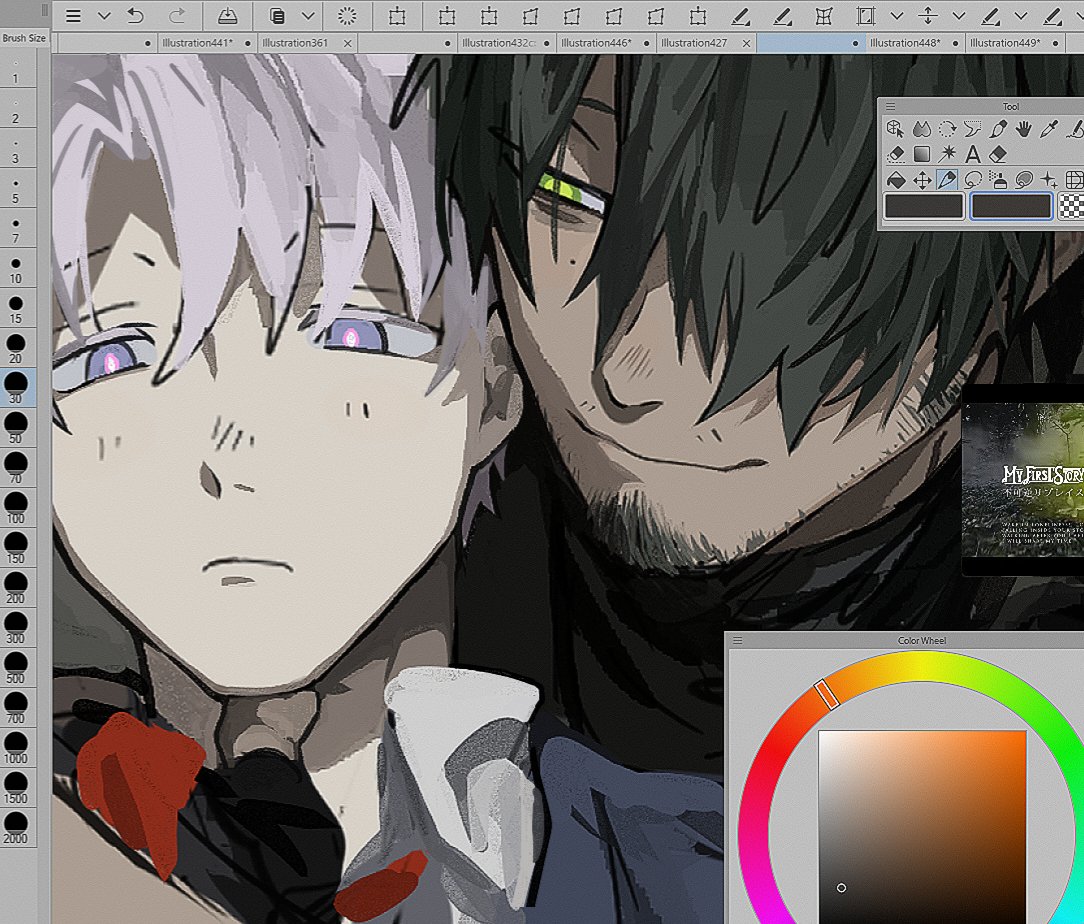Select the Erase selection tool with dashed outline

pyautogui.click(x=896, y=154)
